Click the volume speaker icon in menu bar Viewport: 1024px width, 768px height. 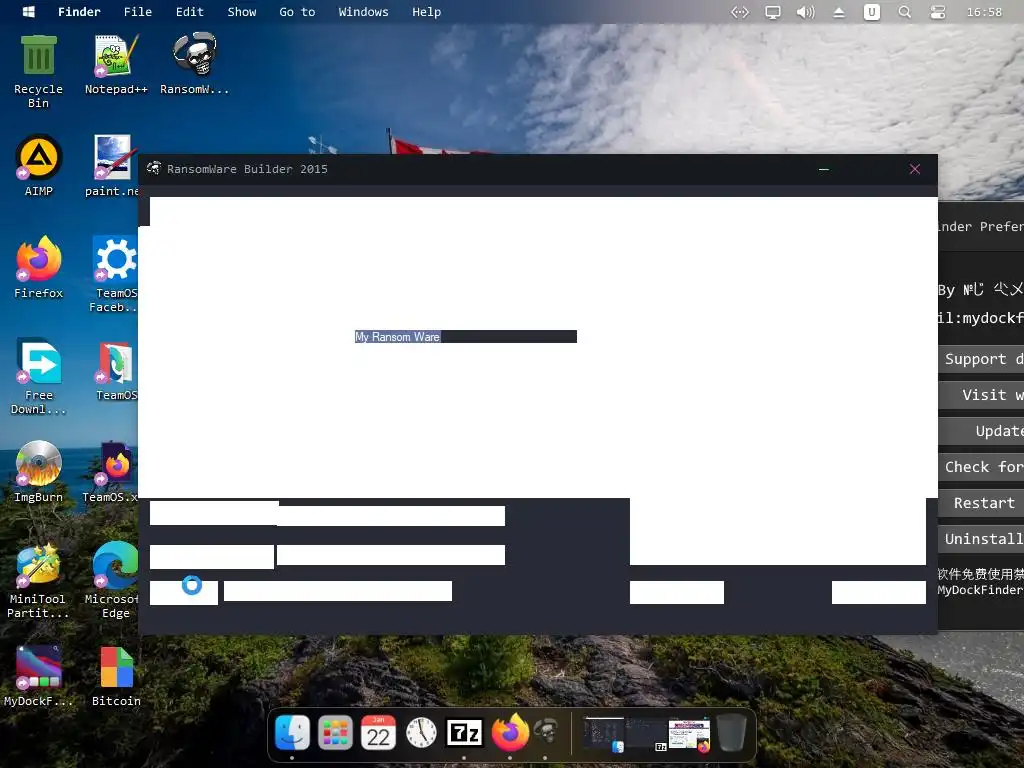806,12
